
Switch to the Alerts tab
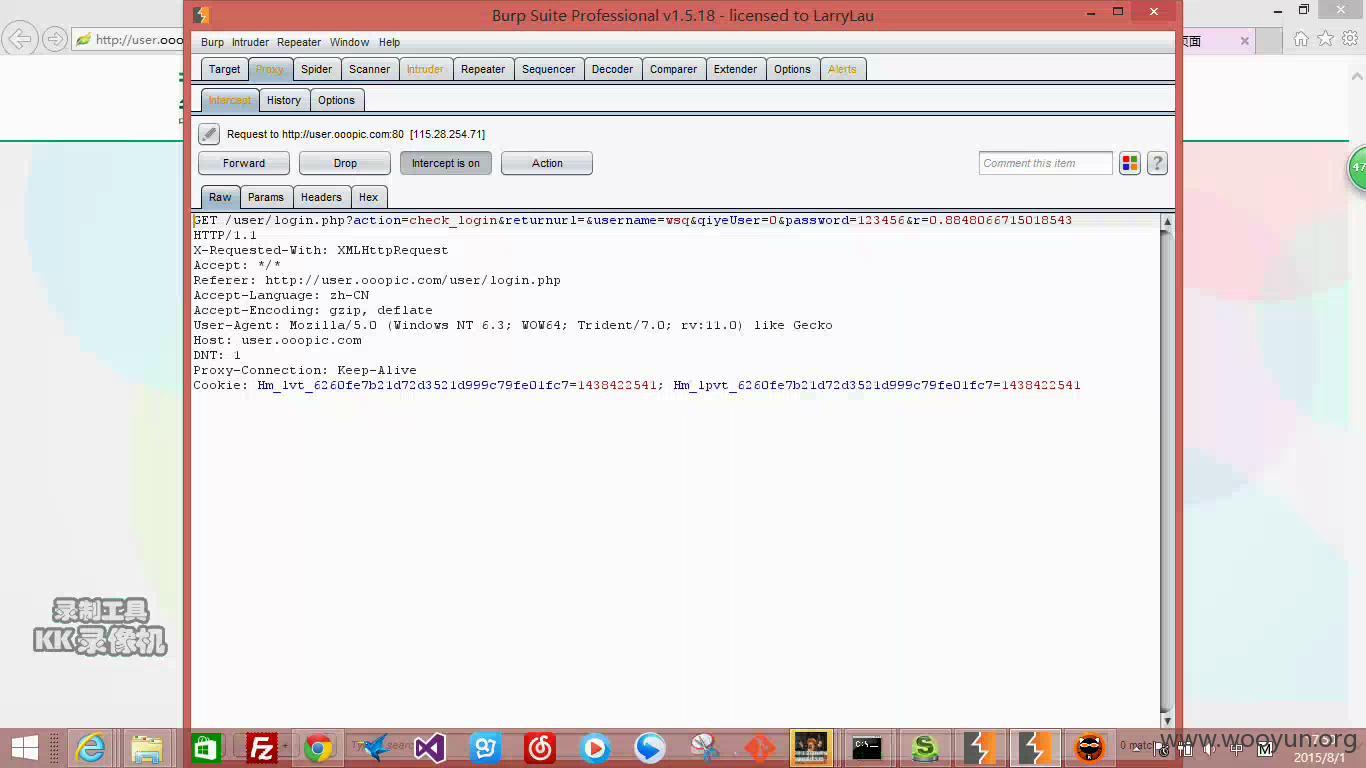[x=842, y=69]
